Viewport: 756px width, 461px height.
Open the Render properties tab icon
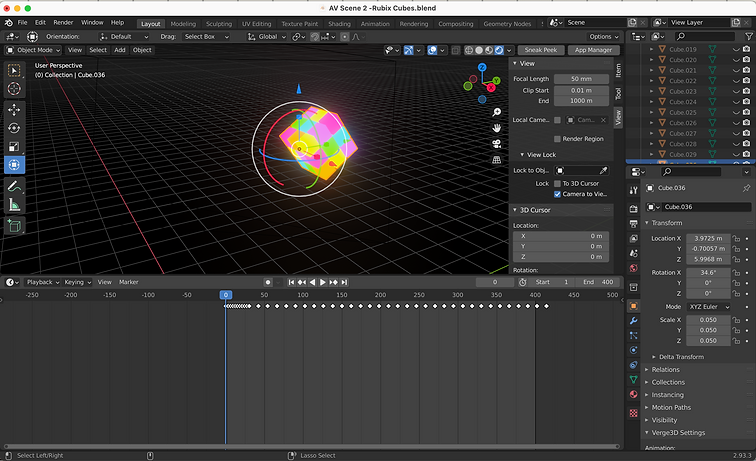coord(634,209)
